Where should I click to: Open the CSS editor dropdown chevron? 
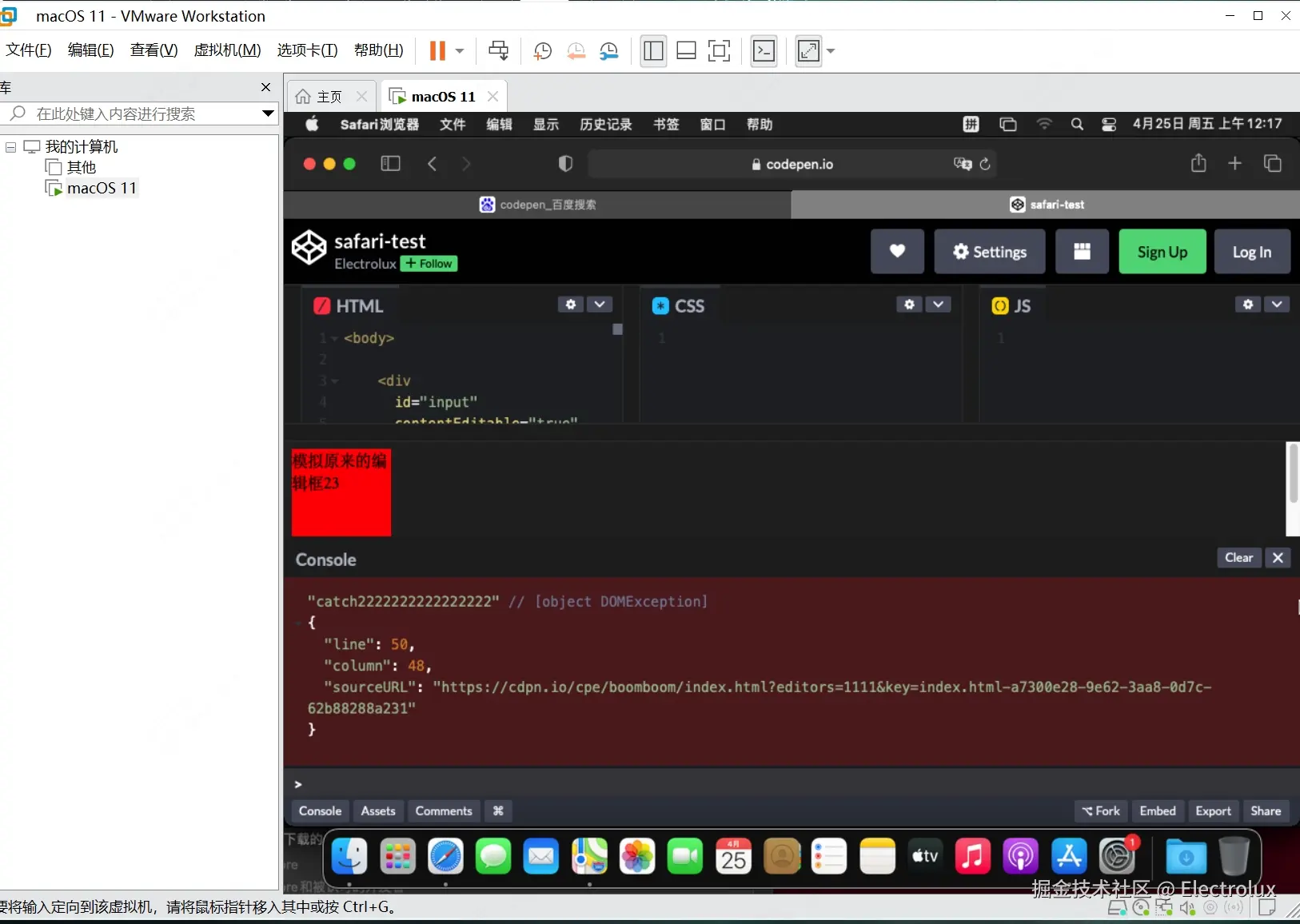(x=939, y=305)
